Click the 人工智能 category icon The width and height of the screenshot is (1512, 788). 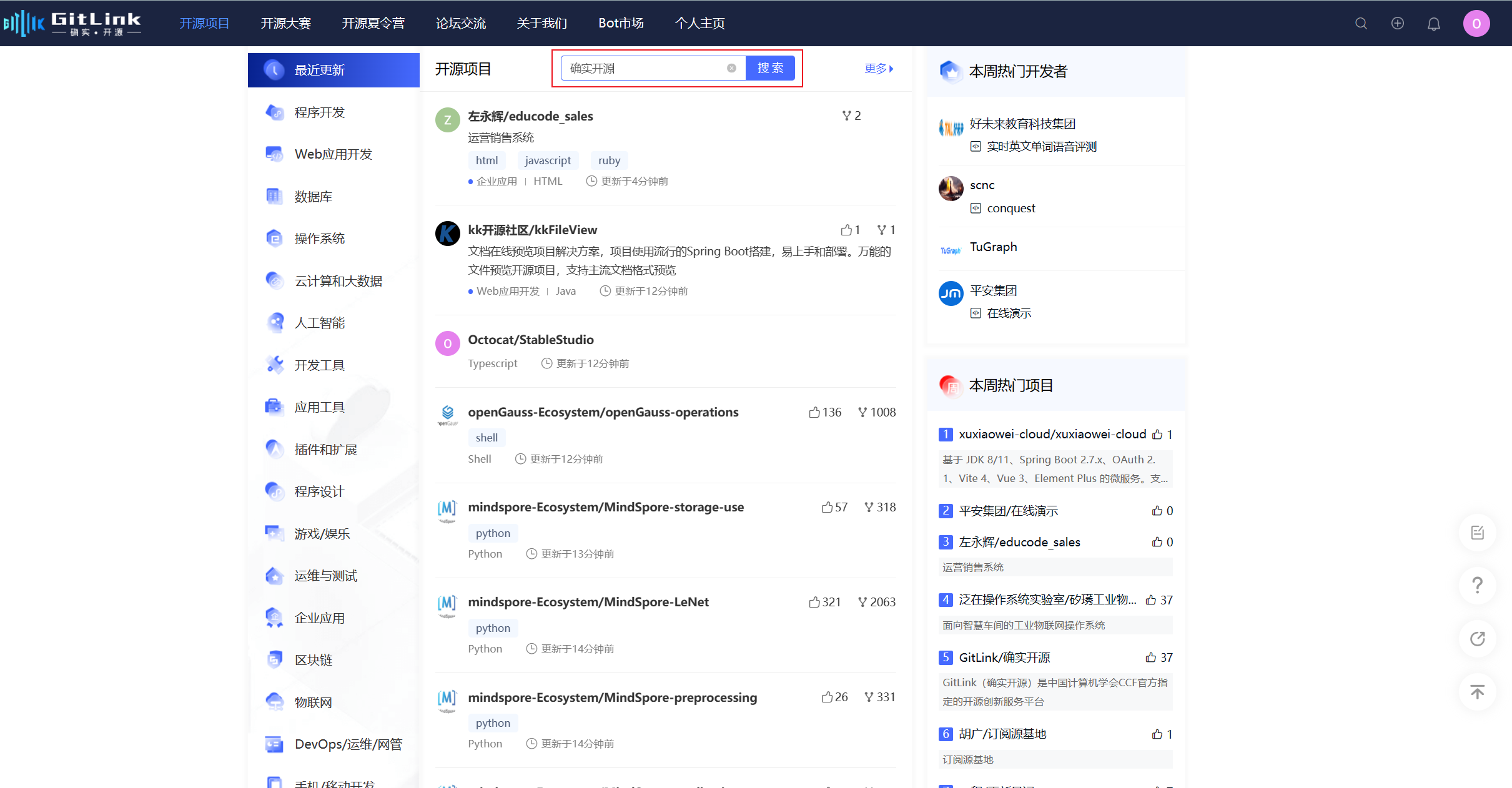coord(274,323)
